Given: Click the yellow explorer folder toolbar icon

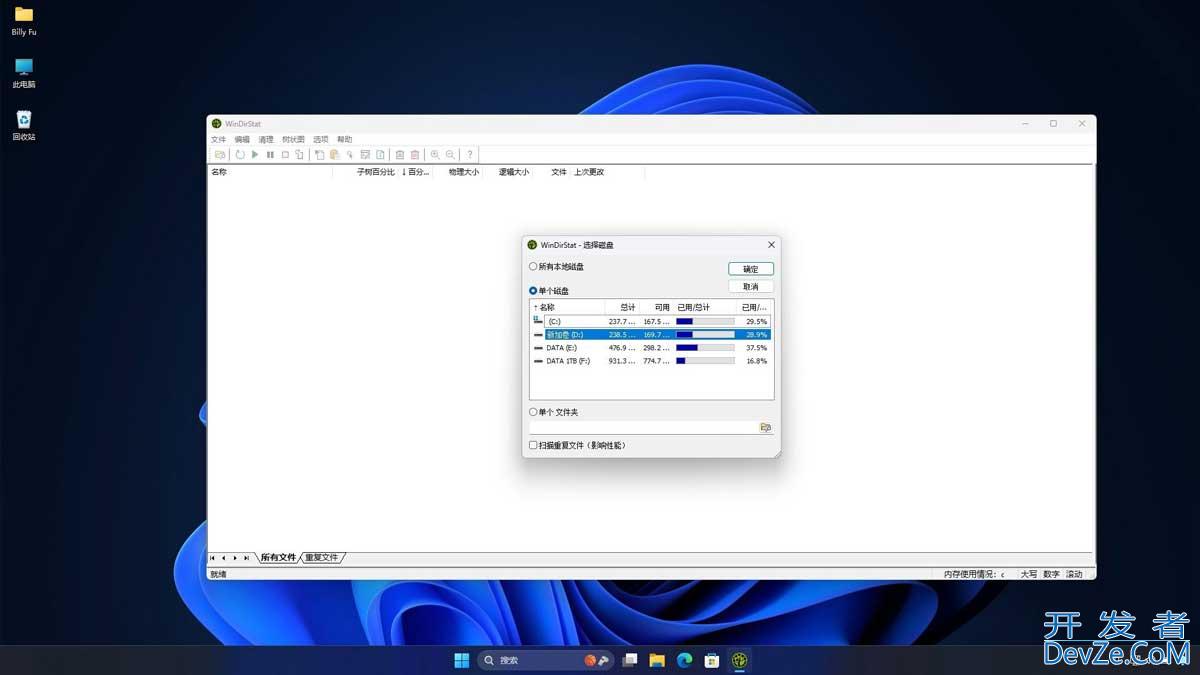Looking at the screenshot, I should coord(334,155).
